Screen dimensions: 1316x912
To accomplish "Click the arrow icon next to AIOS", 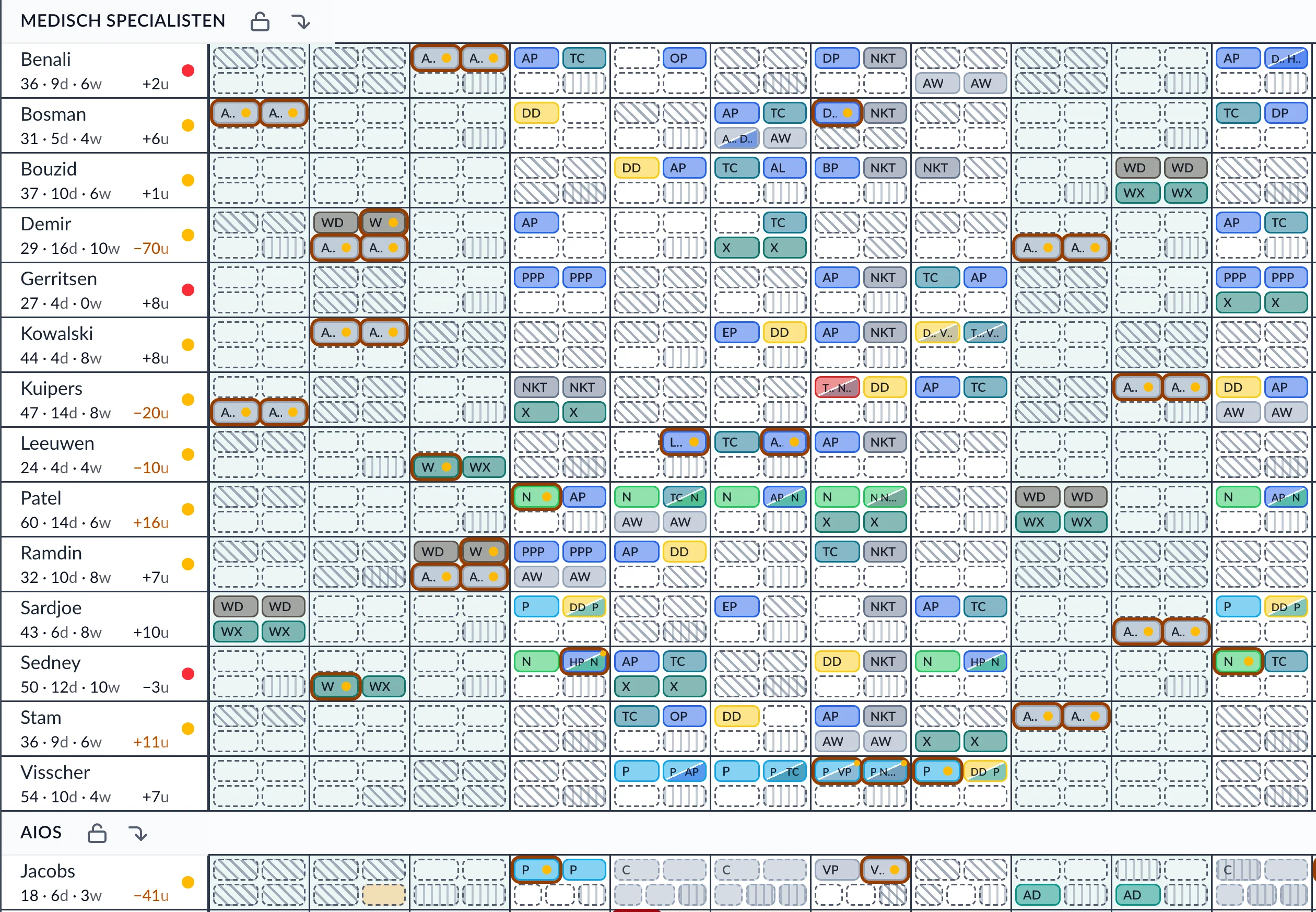I will (x=138, y=834).
